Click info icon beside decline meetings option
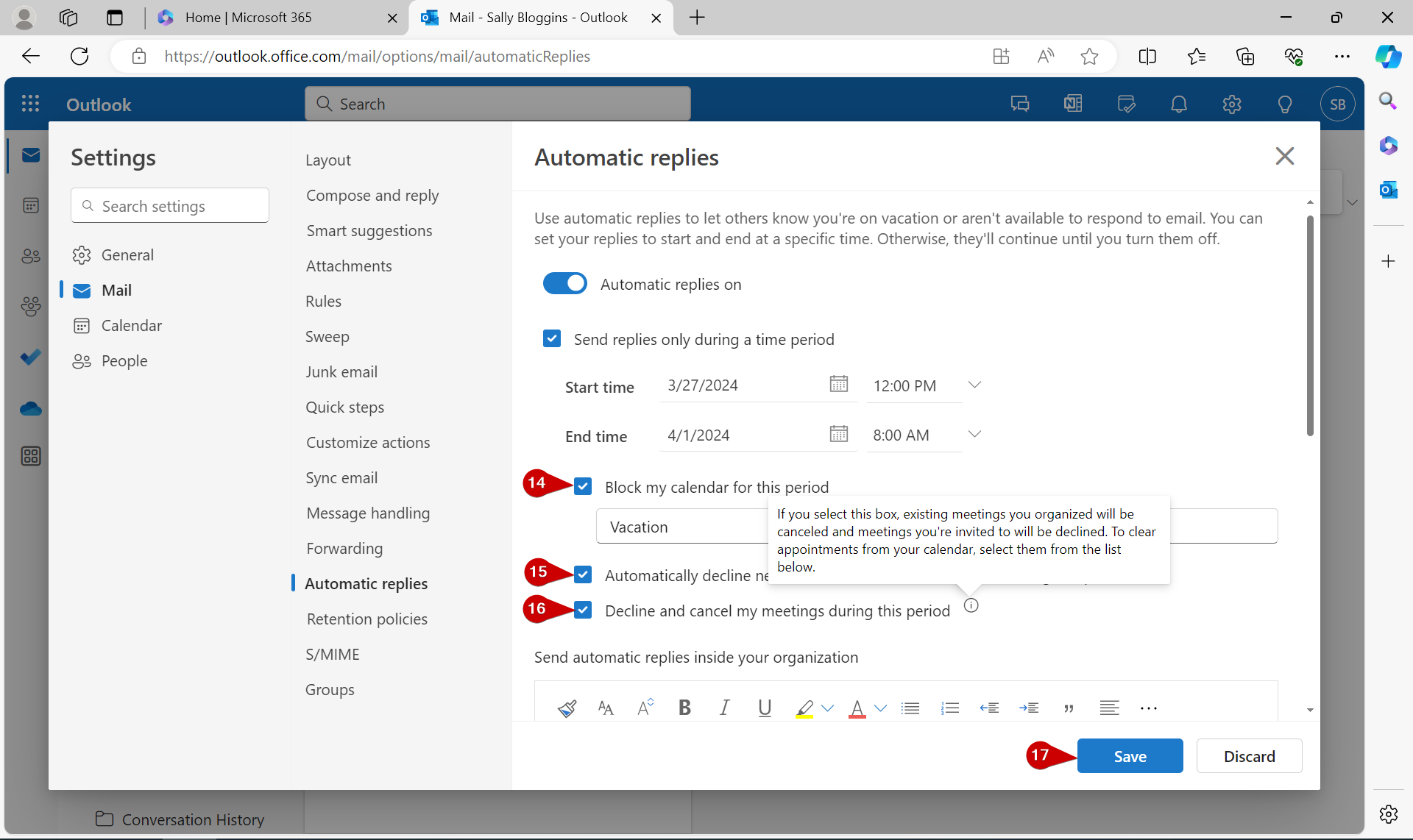Screen dimensions: 1413x840 pyautogui.click(x=971, y=605)
